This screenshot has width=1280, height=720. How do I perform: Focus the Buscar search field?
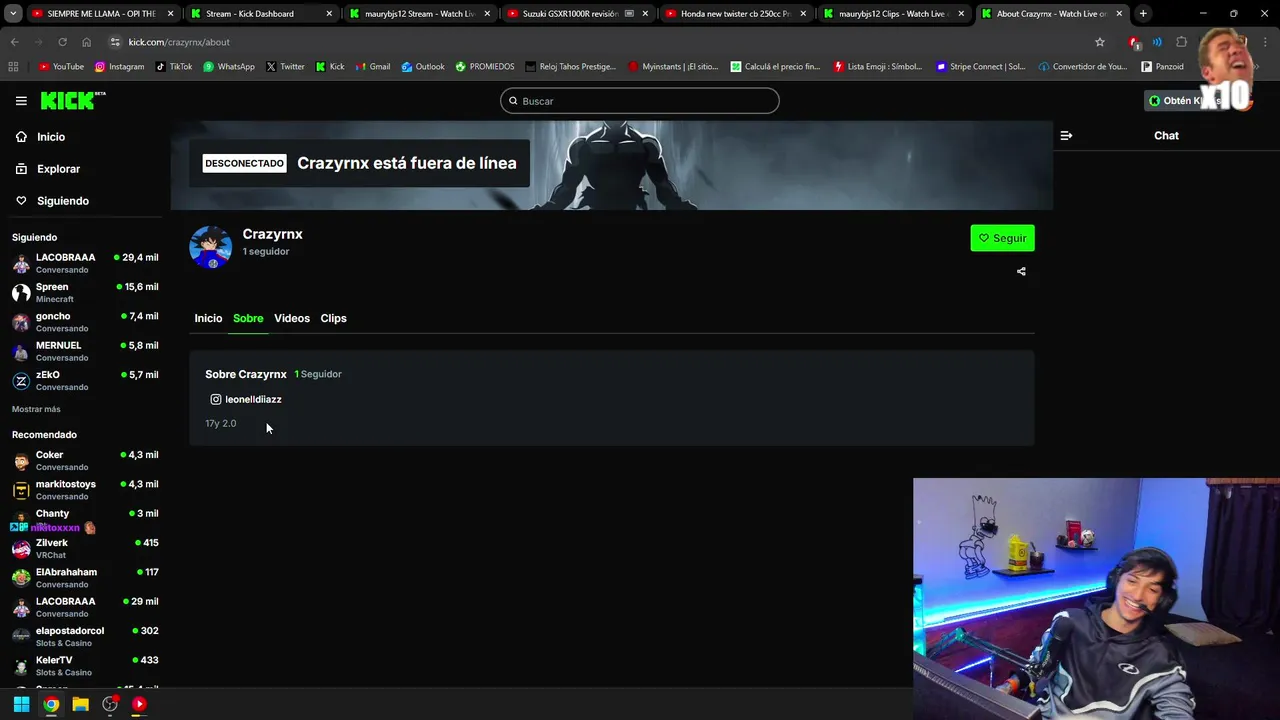tap(640, 101)
